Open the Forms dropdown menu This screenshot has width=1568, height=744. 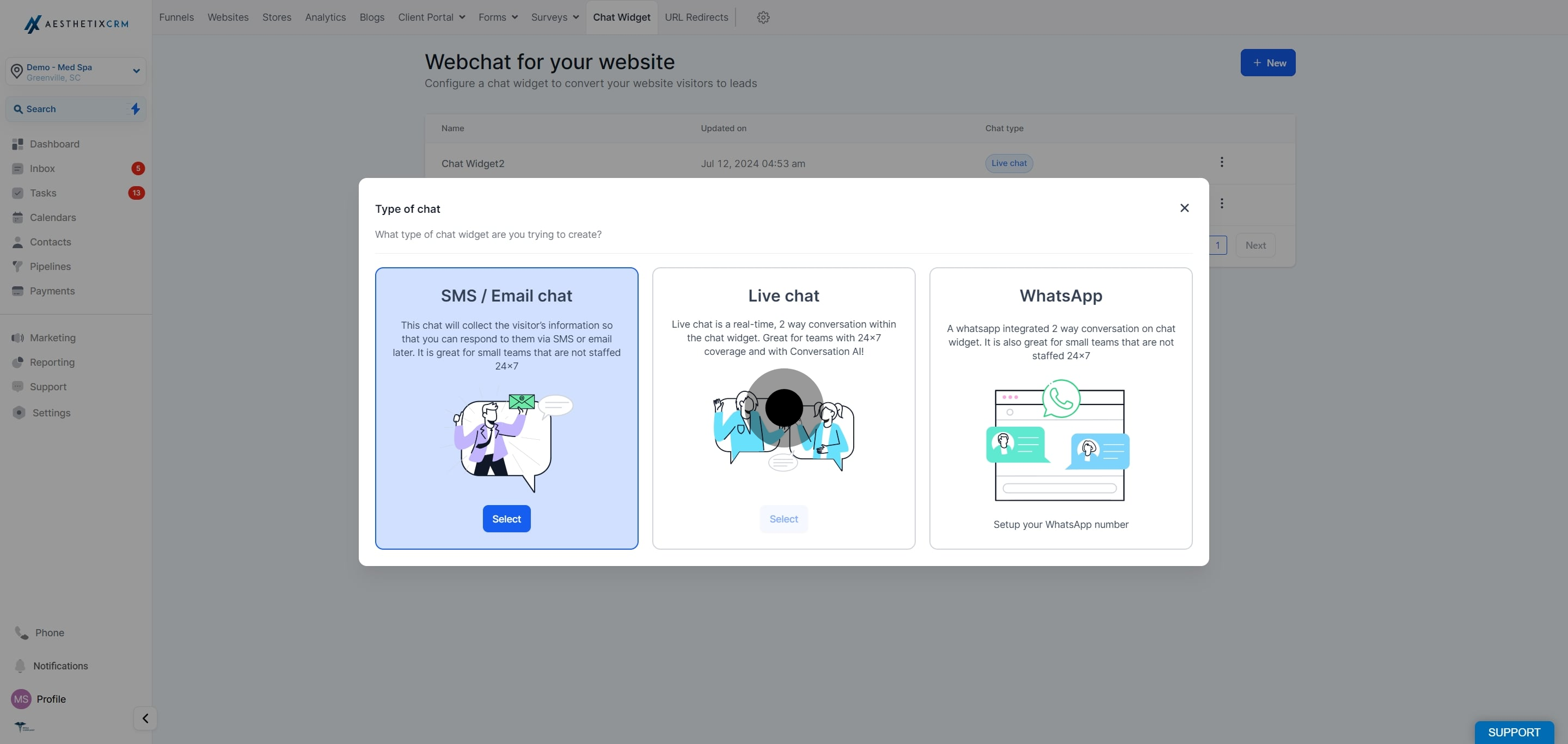(497, 17)
